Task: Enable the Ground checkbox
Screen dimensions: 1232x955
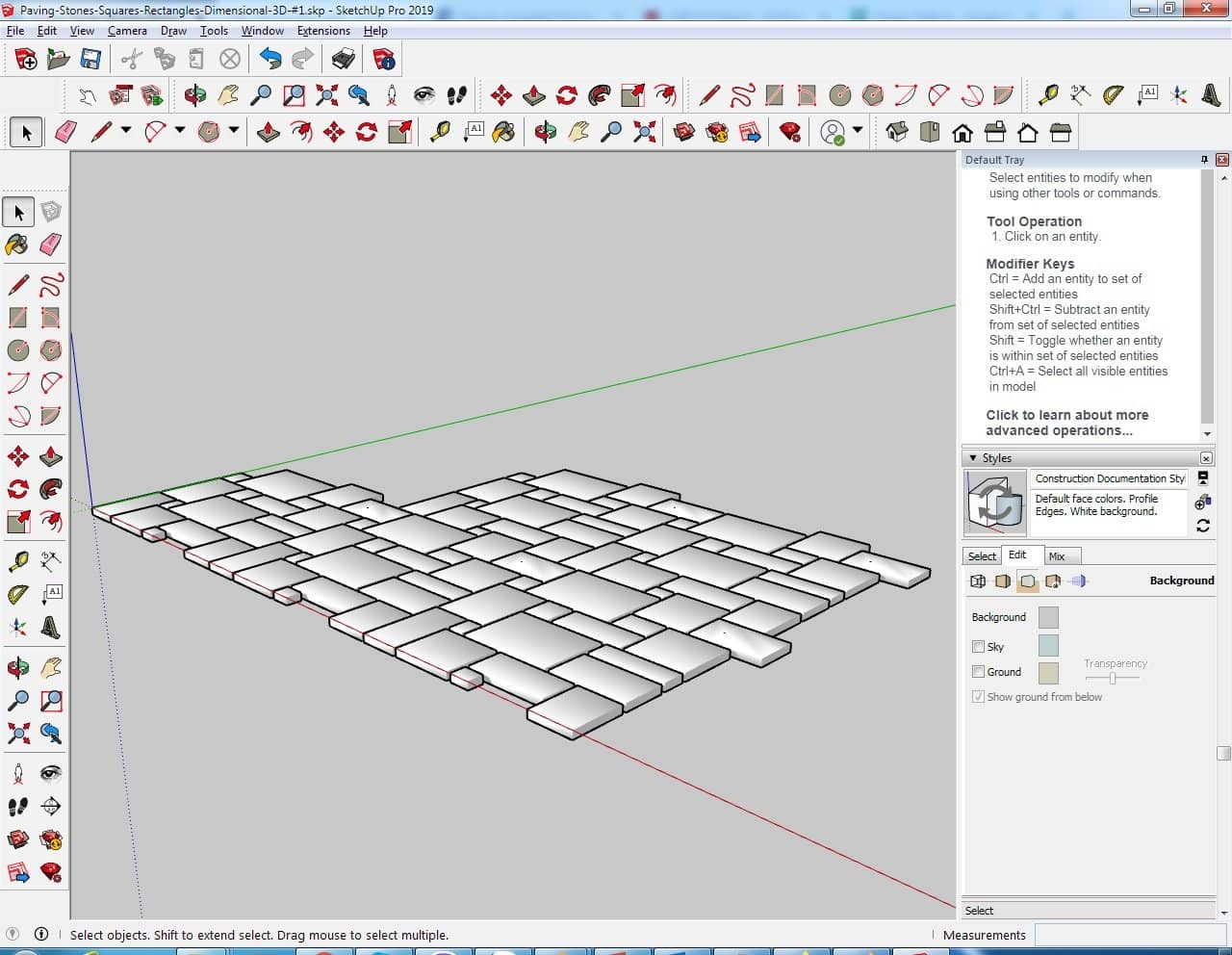Action: 978,672
